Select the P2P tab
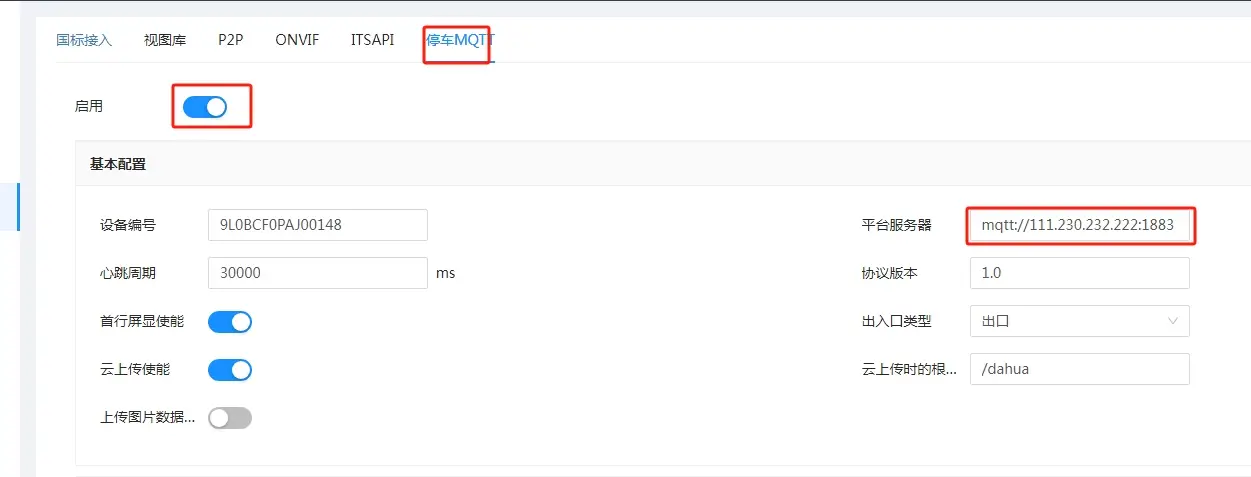This screenshot has height=477, width=1251. (231, 40)
